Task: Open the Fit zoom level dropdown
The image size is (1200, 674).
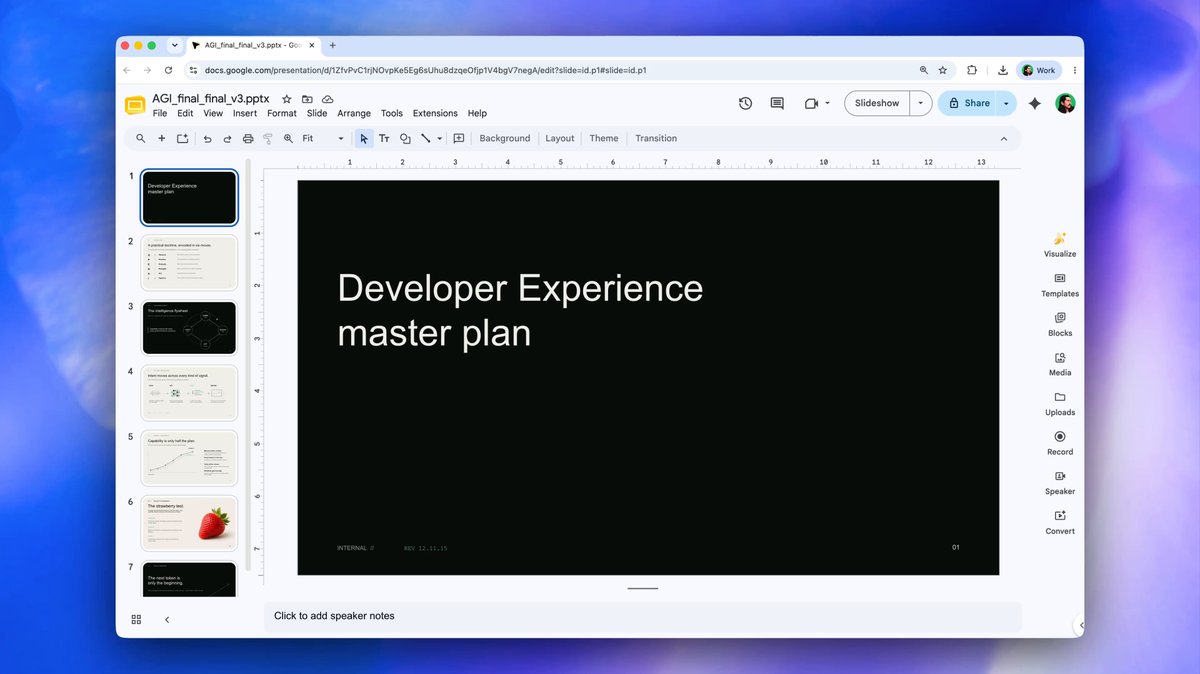Action: 322,138
